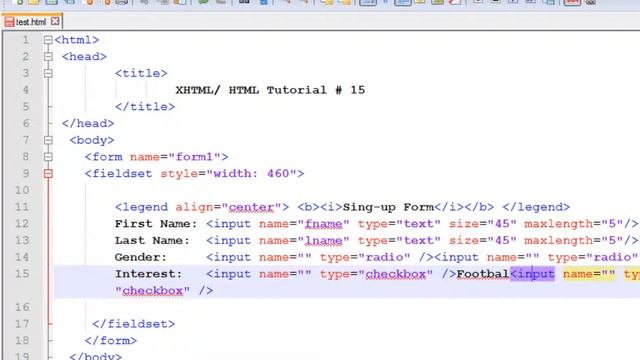Click the <fieldset tag on line 9
Screen dimensions: 640x360
tap(118, 173)
